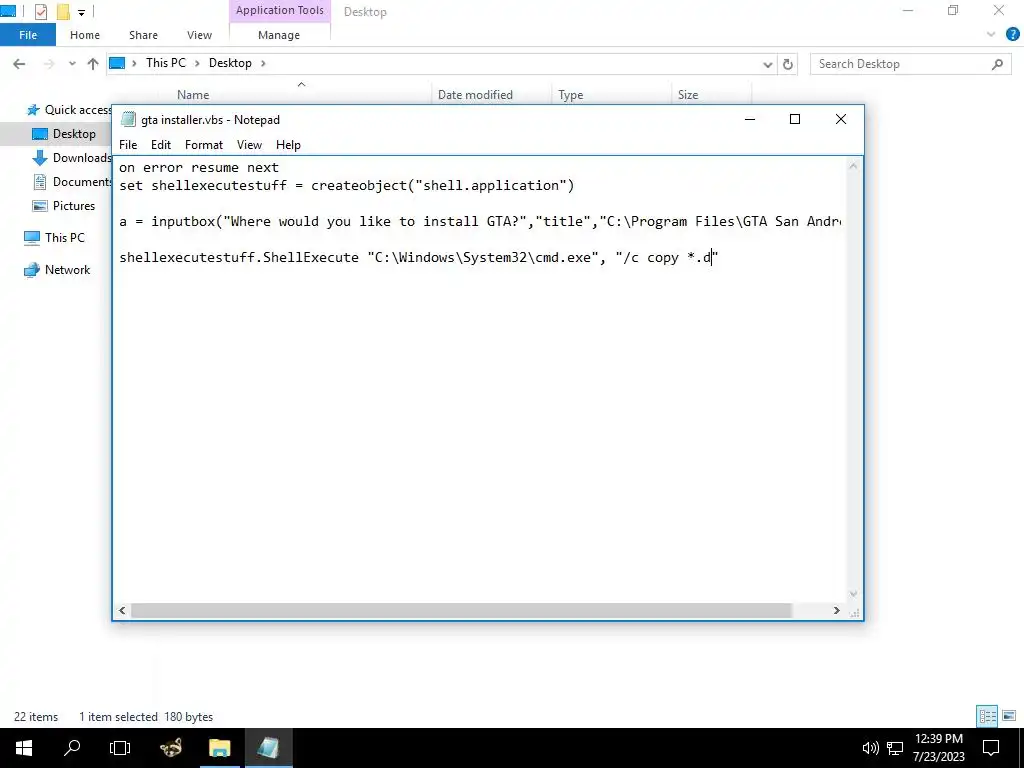Open the Action Center notifications icon
This screenshot has width=1024, height=768.
click(x=991, y=748)
